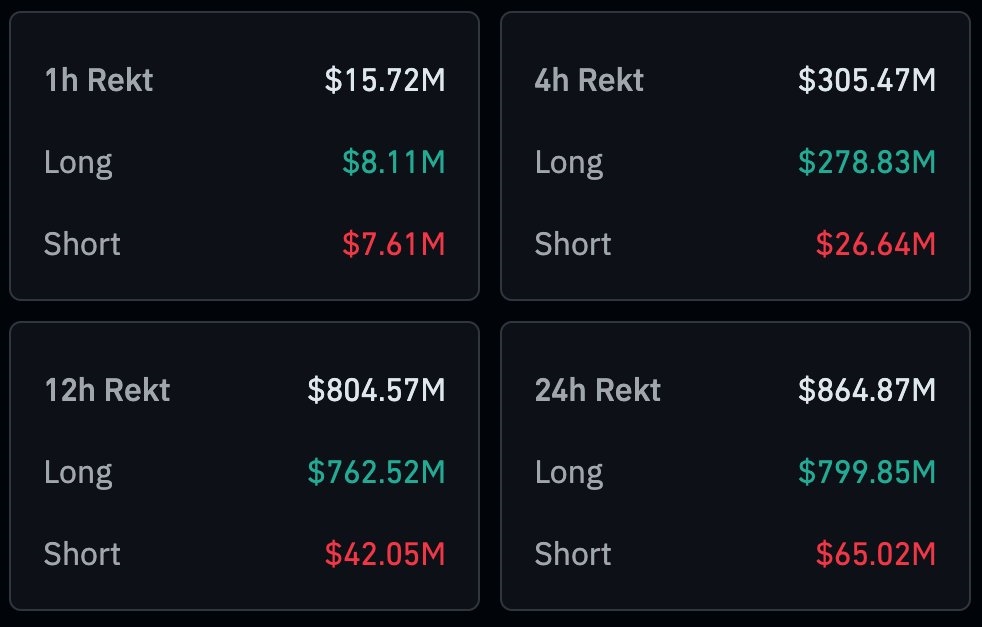Click the Long label in 12h card
The image size is (982, 627).
click(x=78, y=472)
